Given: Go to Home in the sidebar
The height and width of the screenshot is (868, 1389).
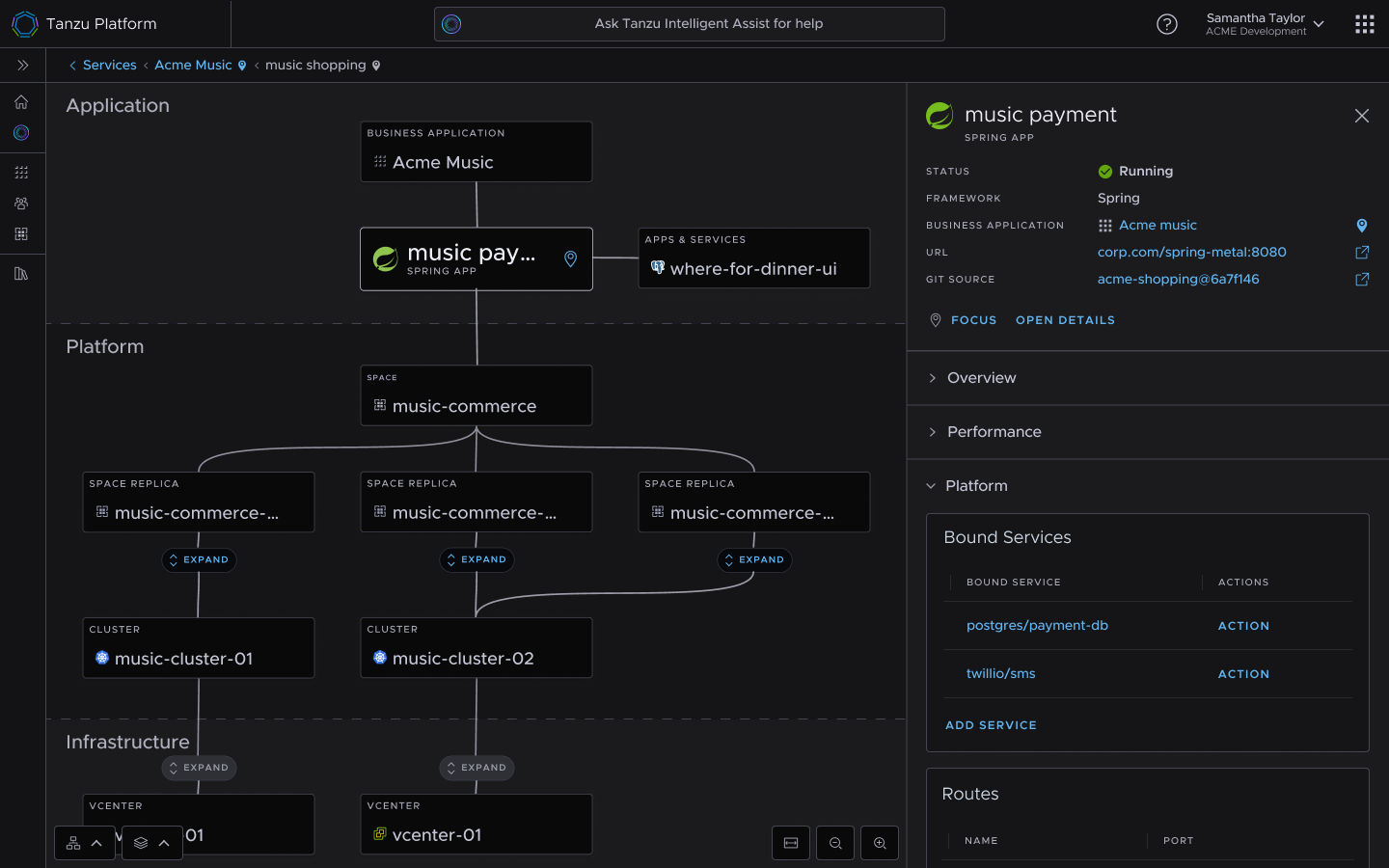Looking at the screenshot, I should [x=21, y=102].
